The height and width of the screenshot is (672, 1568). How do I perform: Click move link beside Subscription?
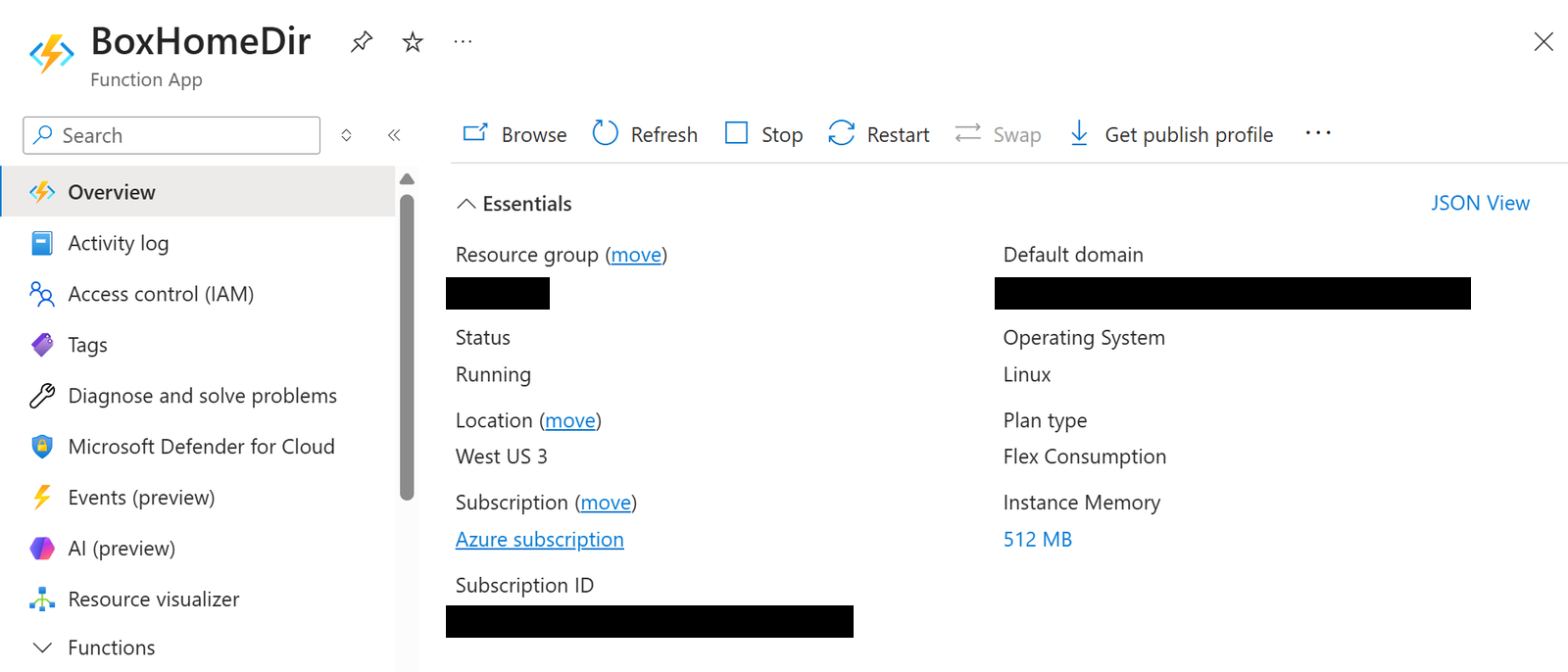(x=606, y=503)
